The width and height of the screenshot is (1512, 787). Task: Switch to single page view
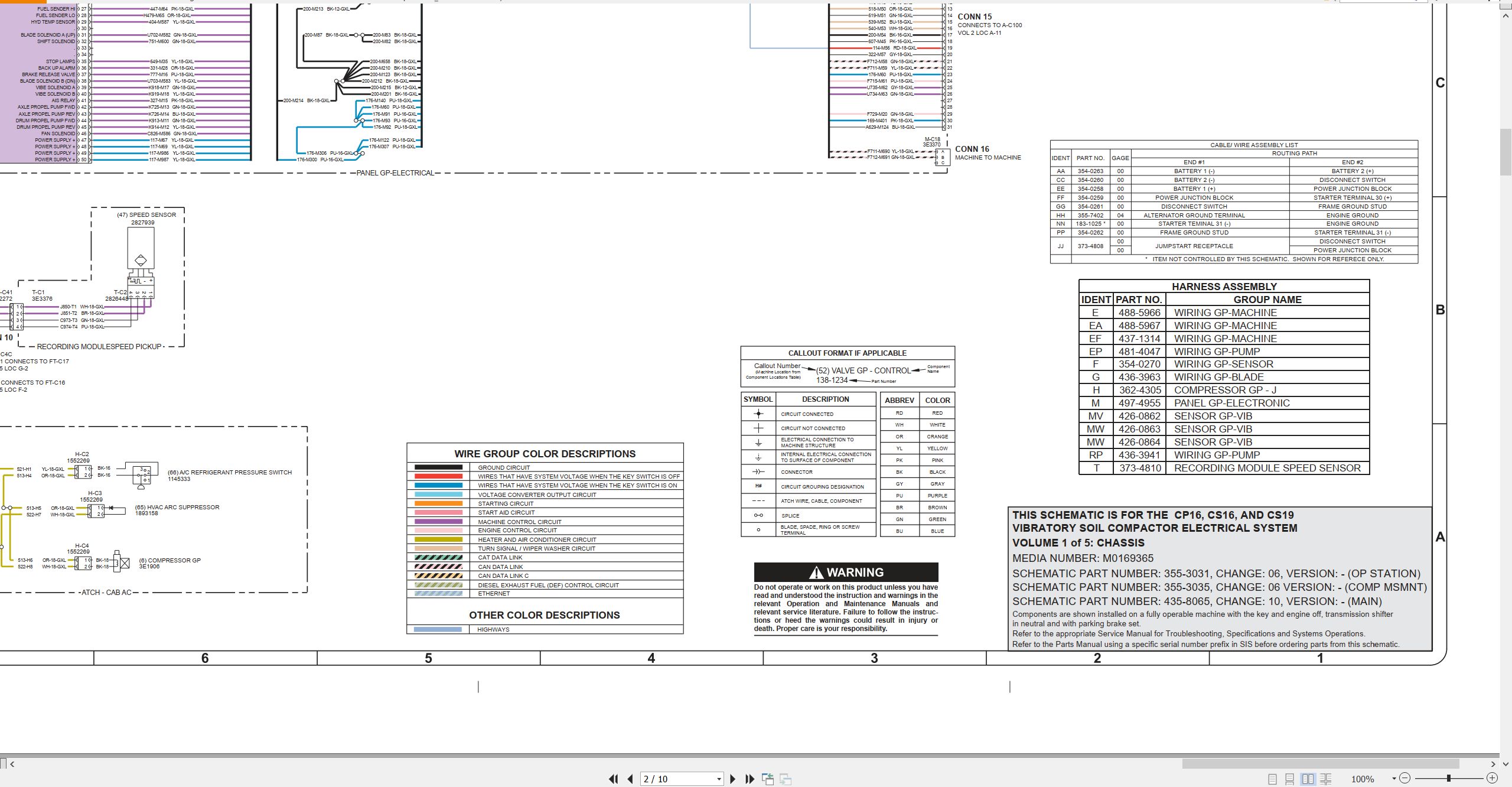1273,779
